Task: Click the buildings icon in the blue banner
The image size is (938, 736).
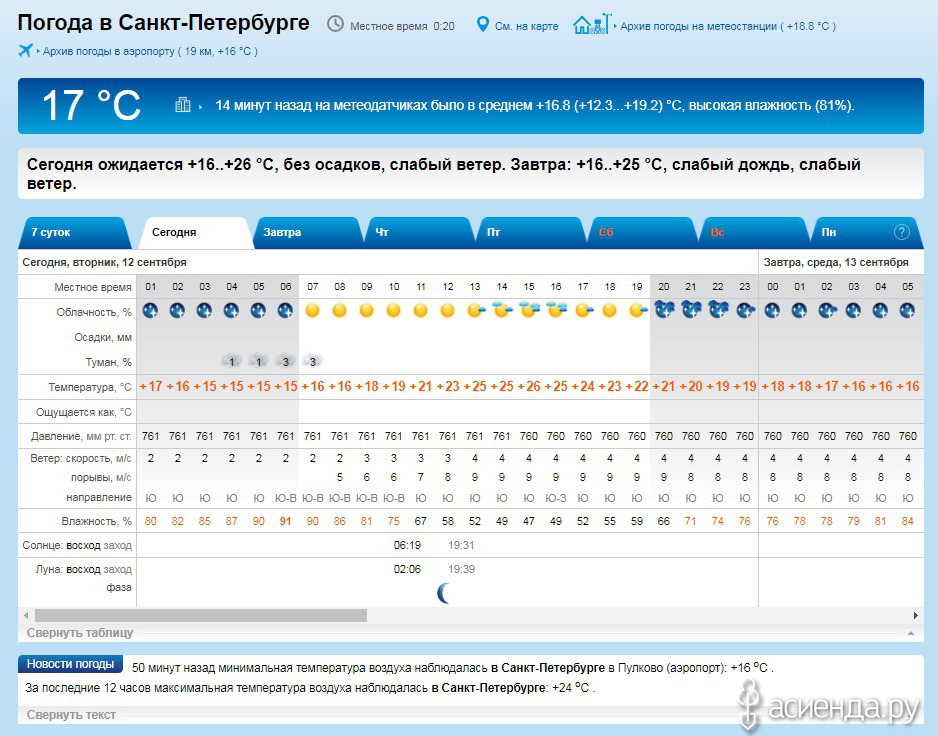Action: coord(182,105)
